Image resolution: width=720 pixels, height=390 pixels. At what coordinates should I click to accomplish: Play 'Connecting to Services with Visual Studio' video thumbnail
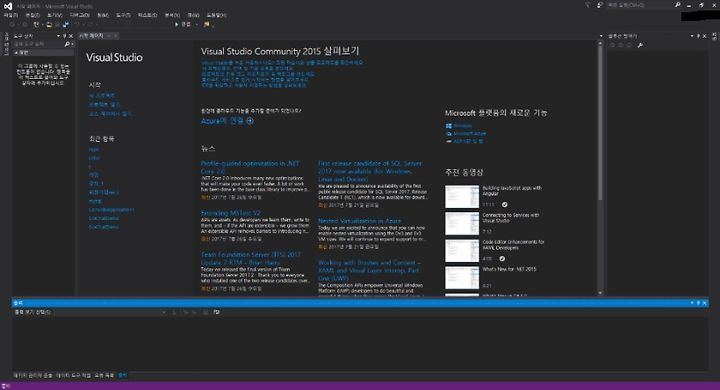[x=462, y=224]
